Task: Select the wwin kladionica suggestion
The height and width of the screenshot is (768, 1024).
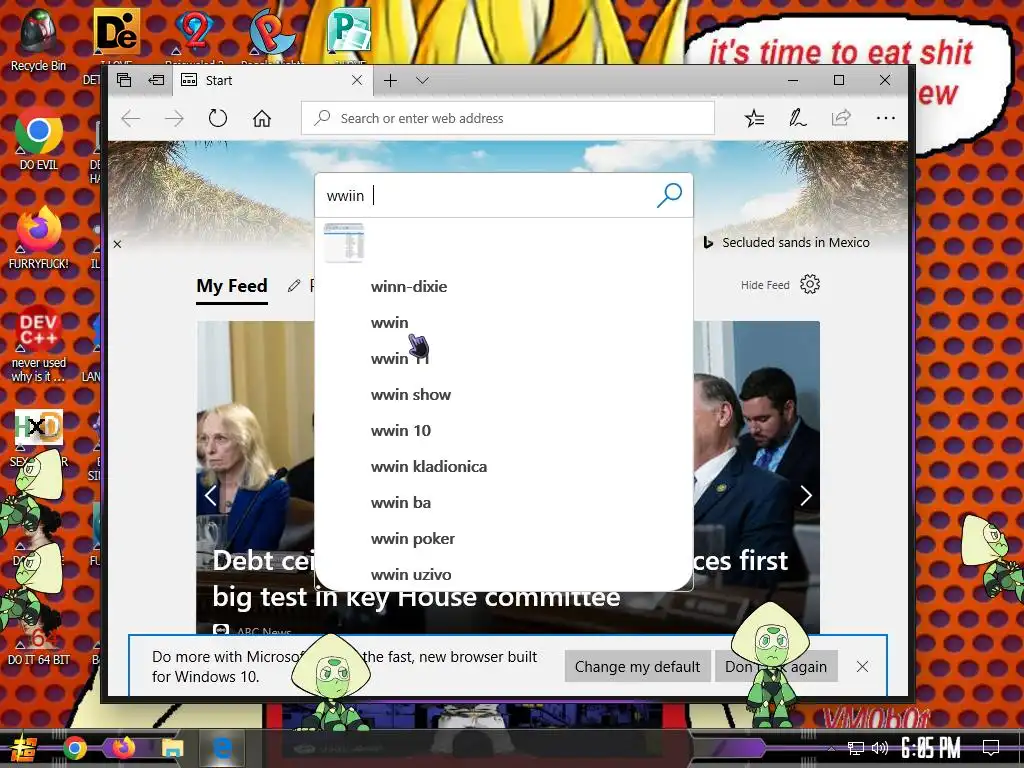Action: [x=429, y=466]
